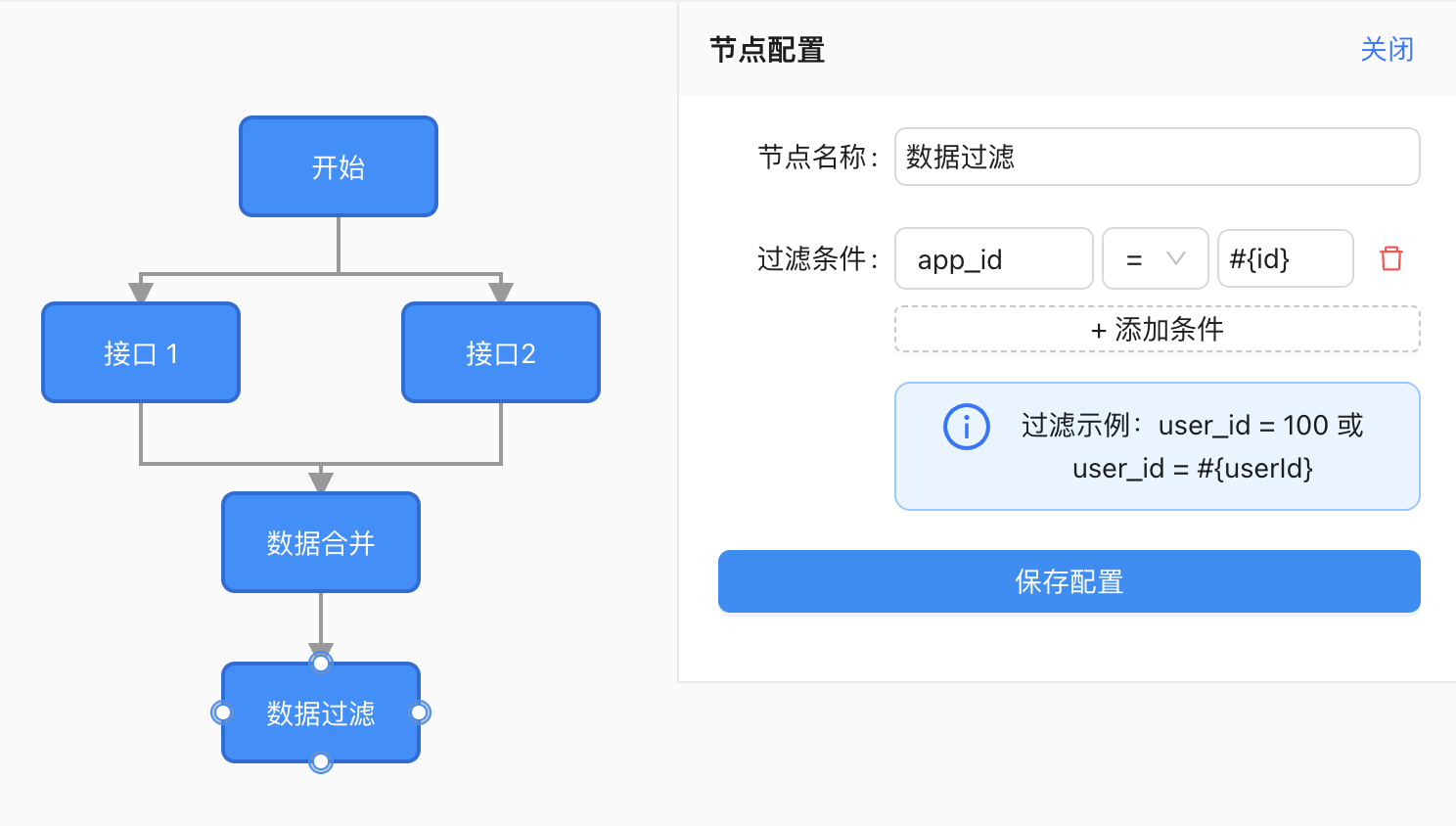This screenshot has height=826, width=1456.
Task: Click top connection point of 数据过滤 node
Action: (321, 664)
